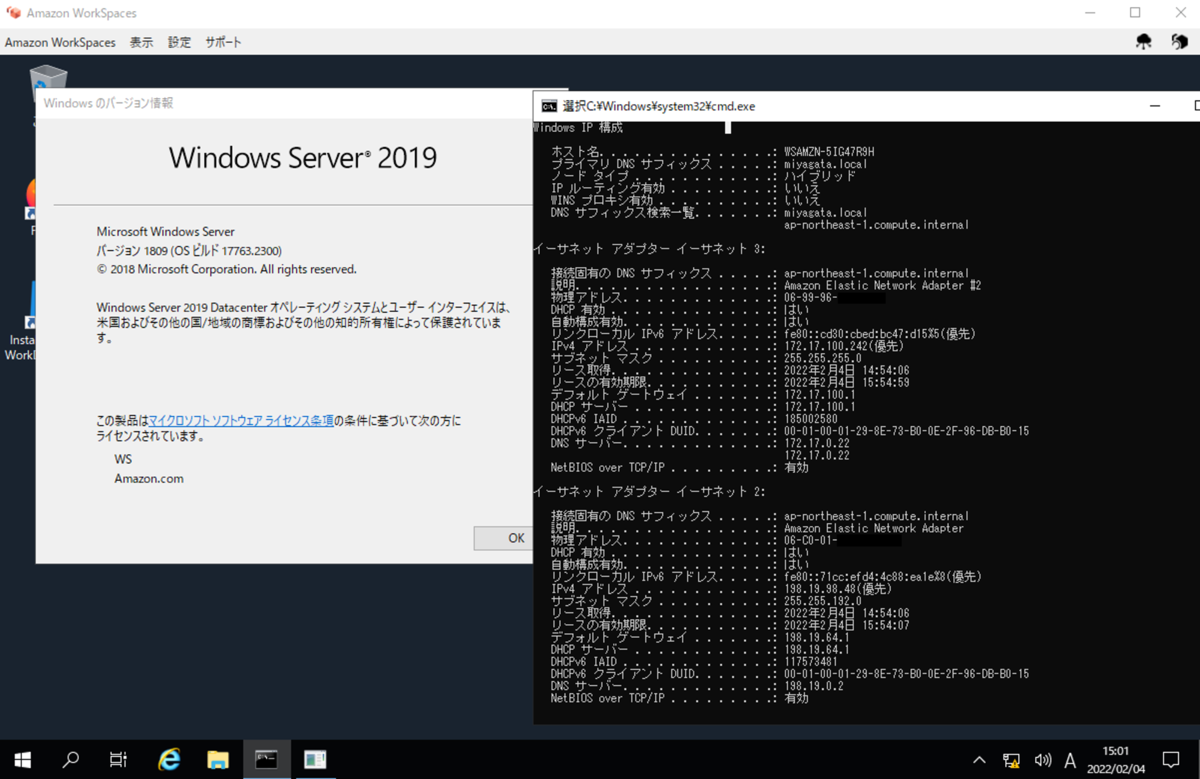Click the 'ハイブリッド' node type value in cmd
This screenshot has height=779, width=1200.
(x=820, y=176)
